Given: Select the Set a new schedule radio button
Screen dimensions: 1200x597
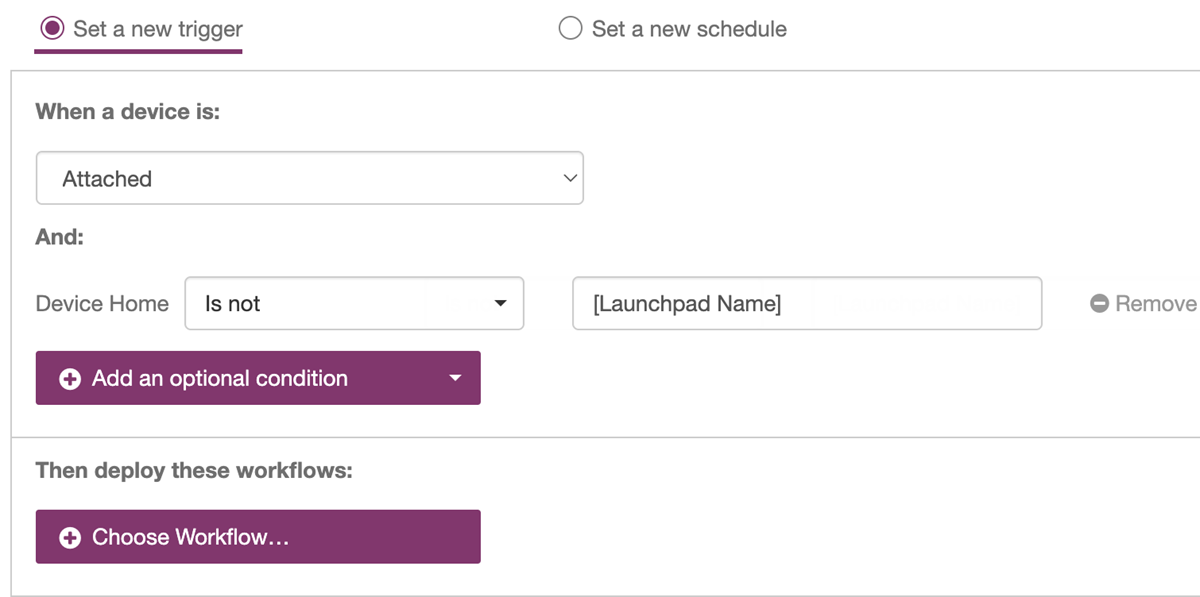Looking at the screenshot, I should pyautogui.click(x=570, y=28).
